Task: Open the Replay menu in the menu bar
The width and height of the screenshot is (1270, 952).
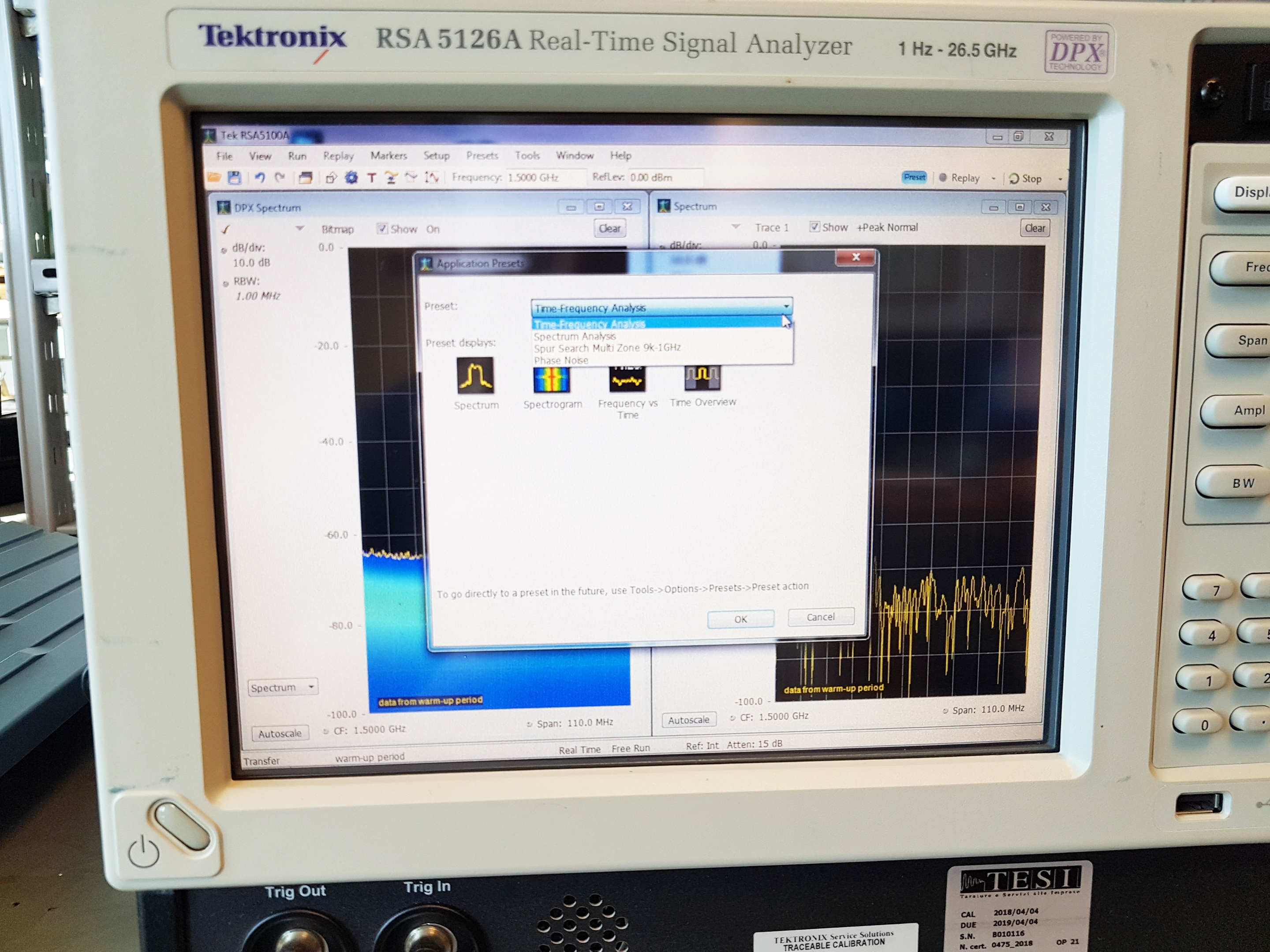Action: [x=338, y=156]
